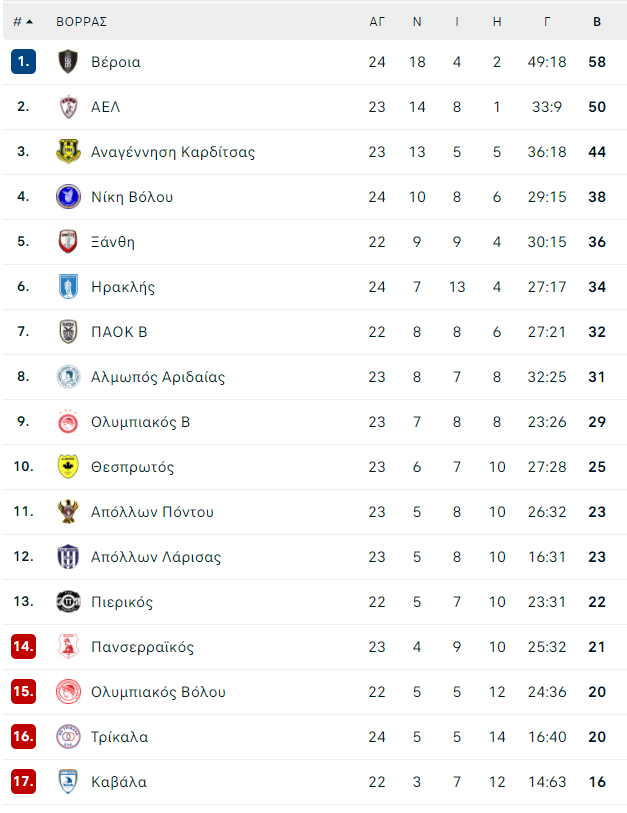Select the Θεσπρωτός yellow shield icon
627x813 pixels.
pyautogui.click(x=68, y=467)
